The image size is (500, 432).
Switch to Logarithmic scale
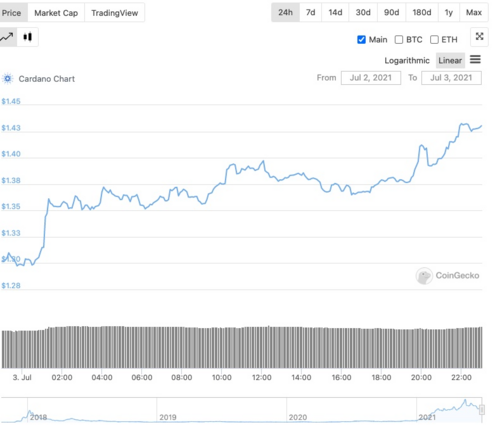pos(407,60)
